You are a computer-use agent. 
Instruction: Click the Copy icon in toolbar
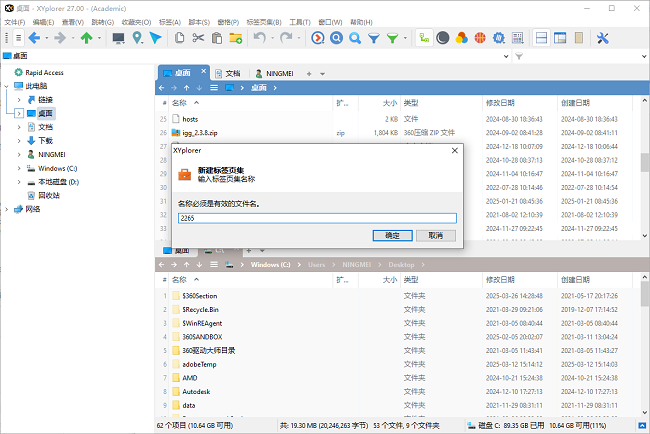179,38
